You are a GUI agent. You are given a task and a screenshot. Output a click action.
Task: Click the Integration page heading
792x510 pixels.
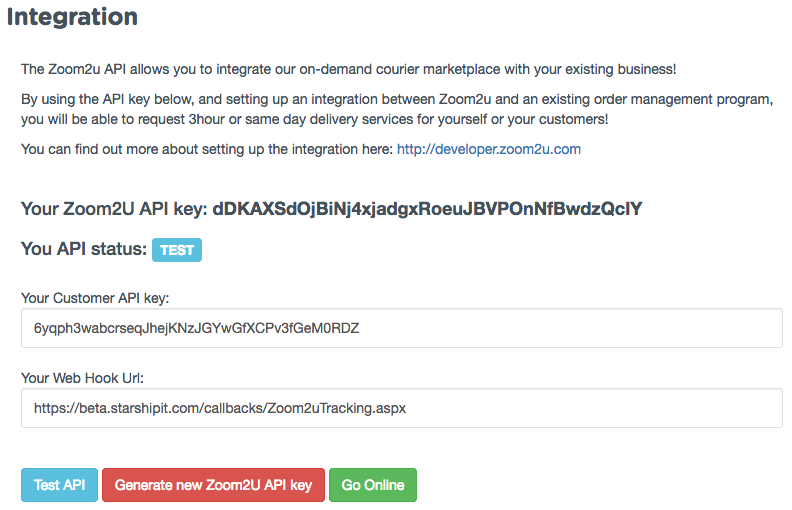[72, 17]
